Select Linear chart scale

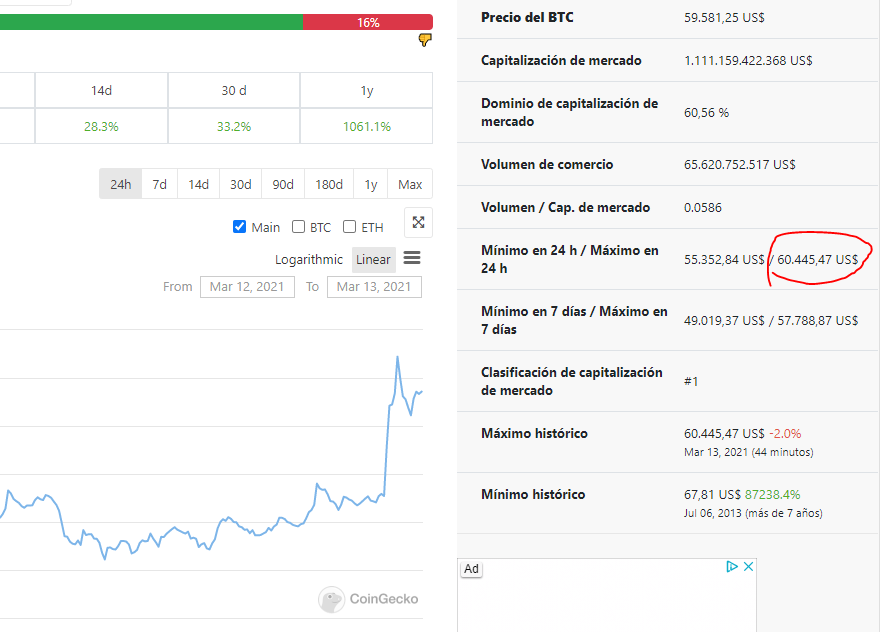[373, 259]
